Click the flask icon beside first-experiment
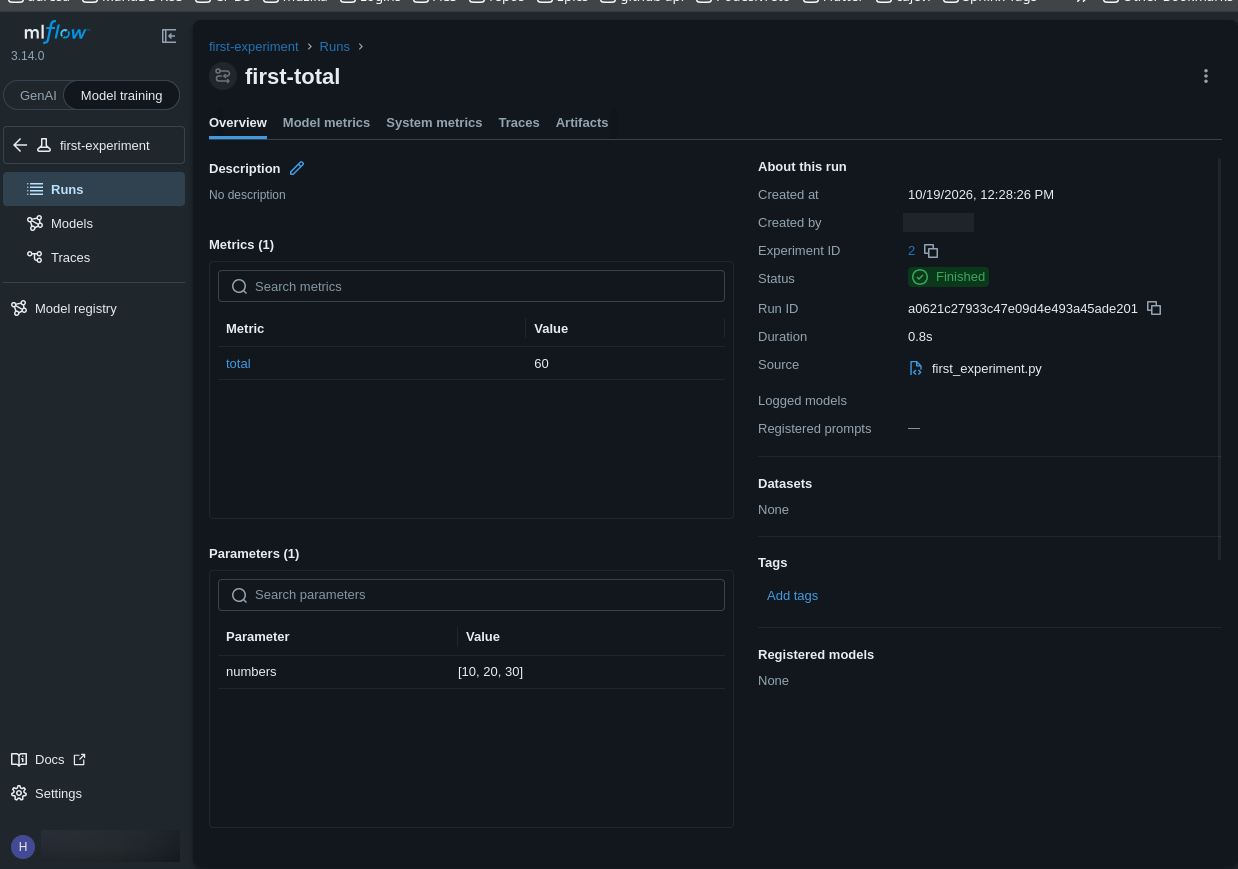Image resolution: width=1238 pixels, height=869 pixels. 44,145
